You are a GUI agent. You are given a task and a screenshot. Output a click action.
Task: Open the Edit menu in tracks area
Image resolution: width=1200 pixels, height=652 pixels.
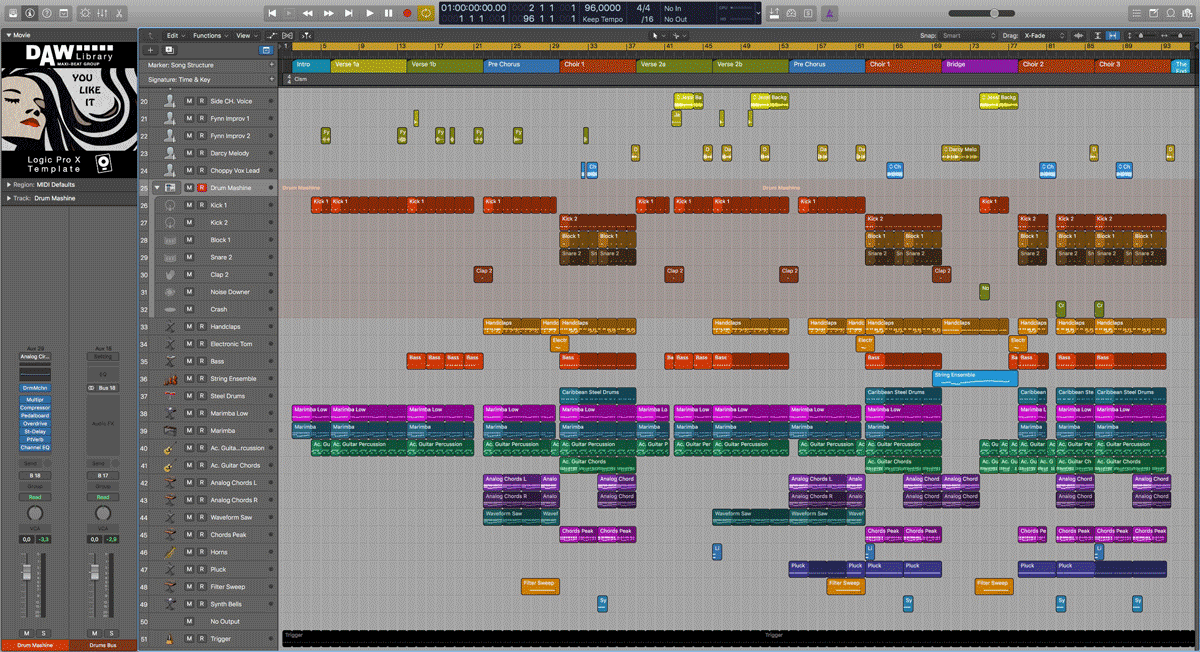click(176, 35)
